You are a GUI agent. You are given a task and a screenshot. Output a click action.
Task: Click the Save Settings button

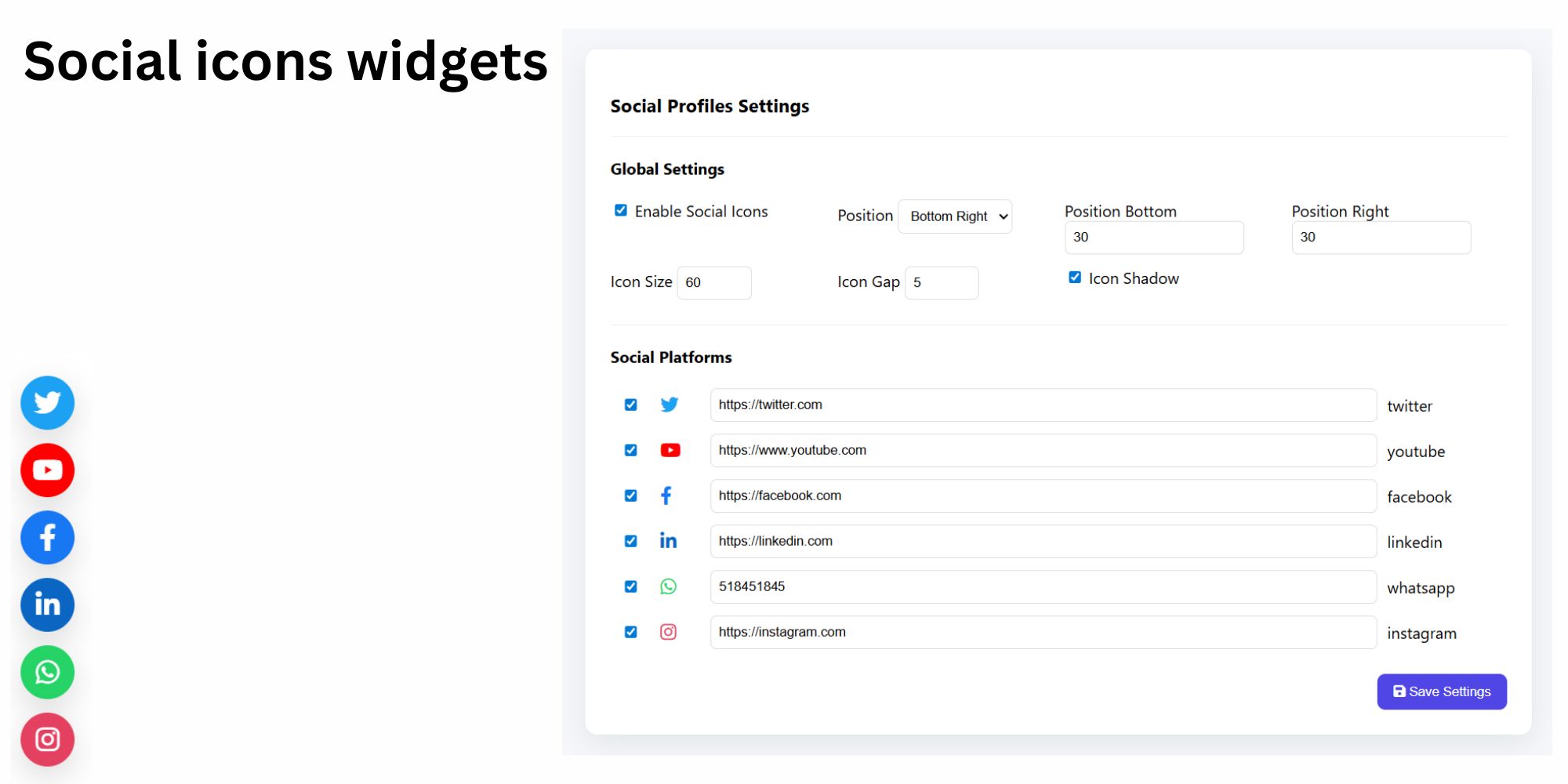point(1442,691)
